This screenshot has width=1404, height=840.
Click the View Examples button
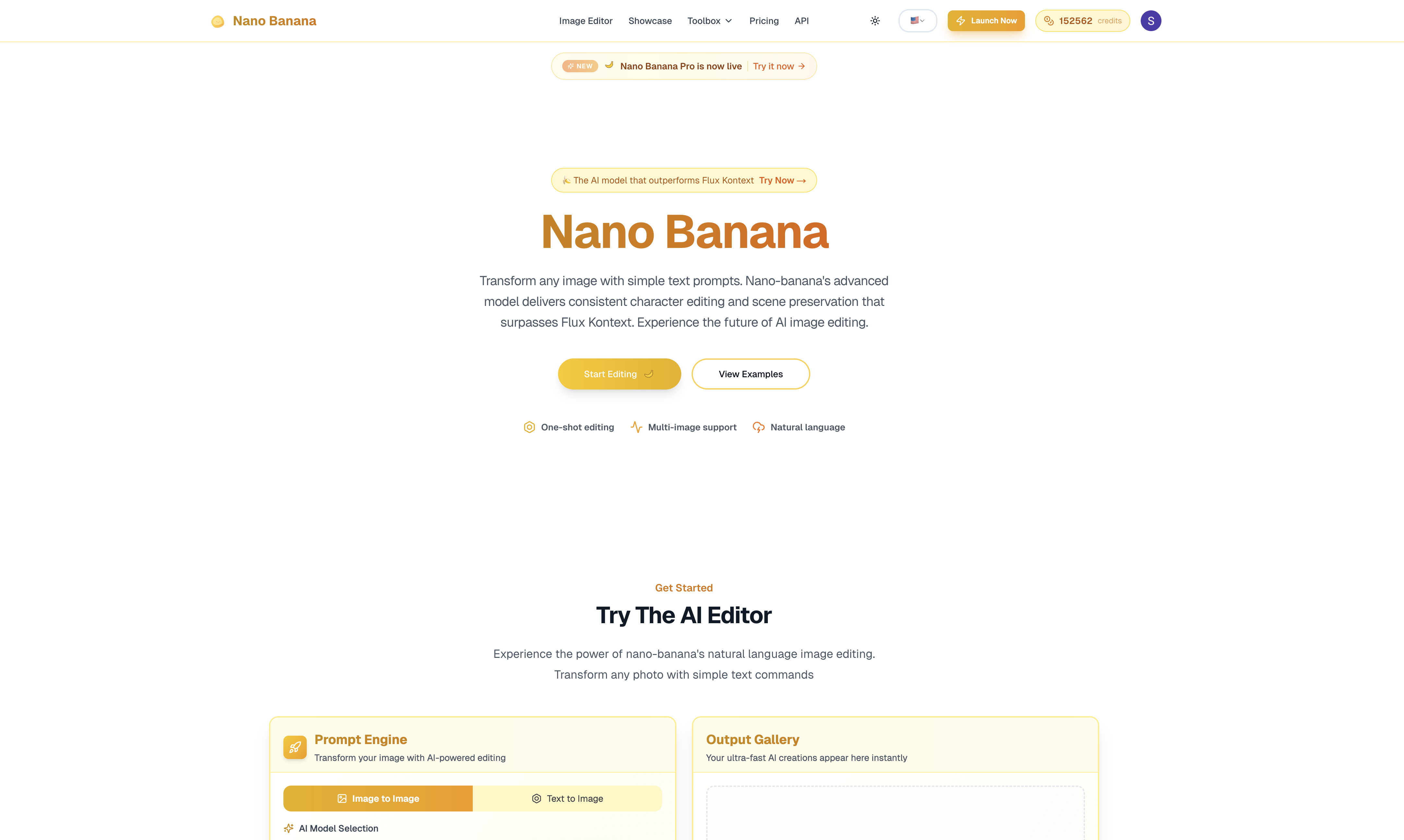tap(750, 374)
